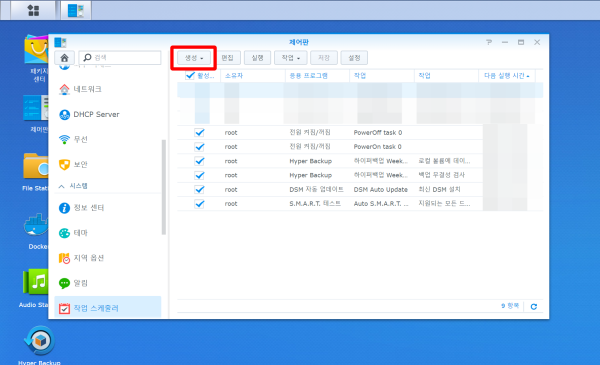Toggle the PowerOff task 0 checkbox
Image resolution: width=600 pixels, height=365 pixels.
coord(199,132)
